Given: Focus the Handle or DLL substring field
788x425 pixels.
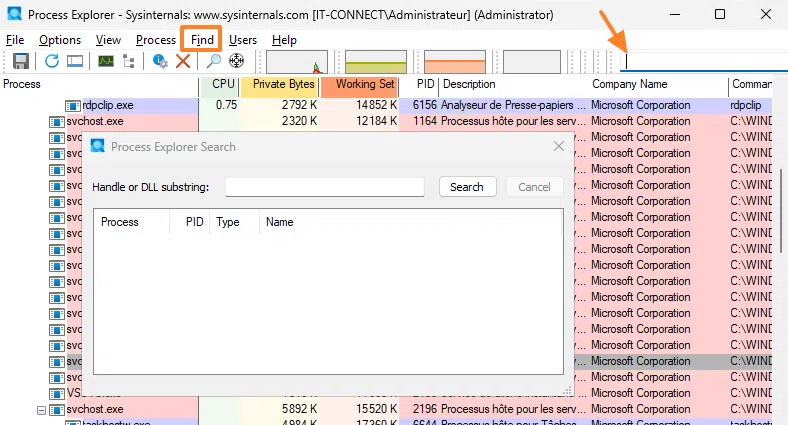Looking at the screenshot, I should click(325, 187).
